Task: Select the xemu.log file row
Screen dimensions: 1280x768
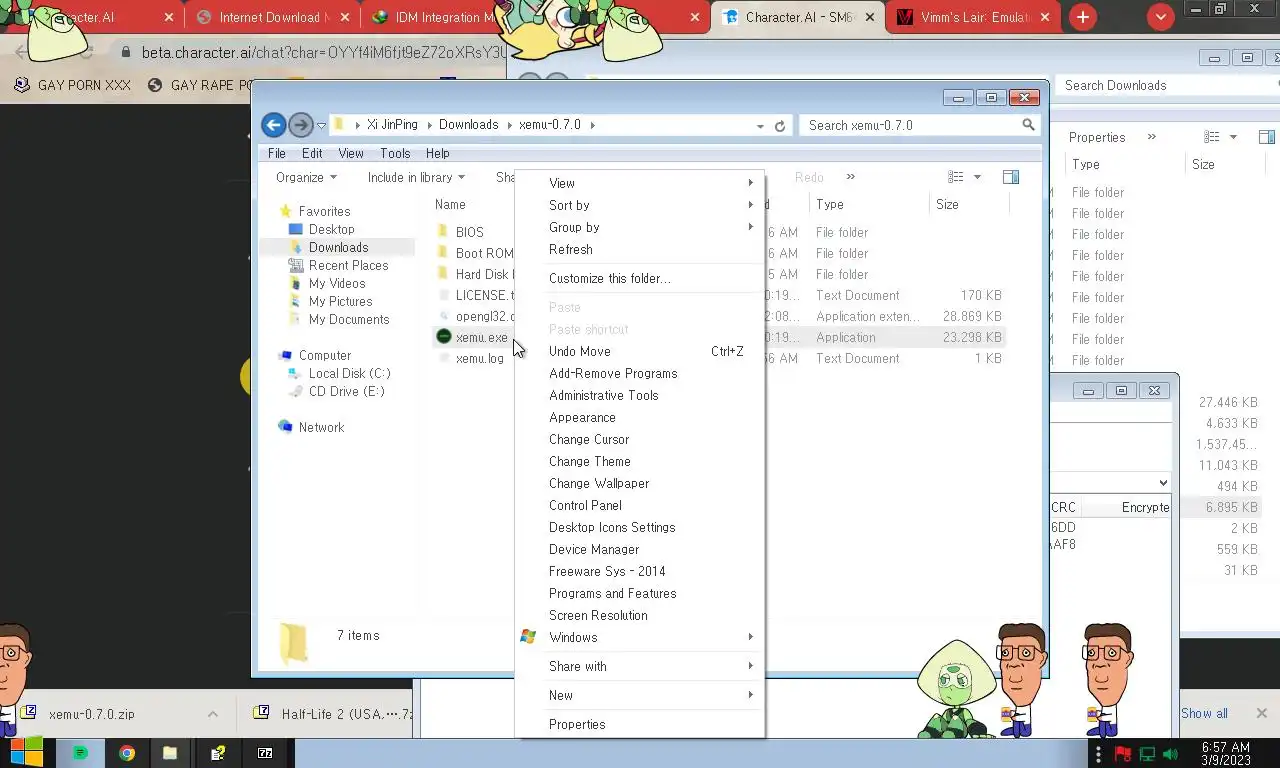Action: coord(720,358)
